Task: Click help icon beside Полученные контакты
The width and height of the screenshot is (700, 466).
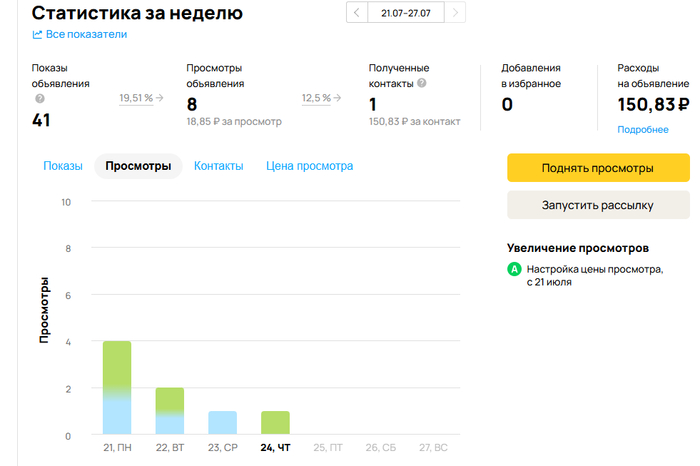Action: pyautogui.click(x=422, y=83)
